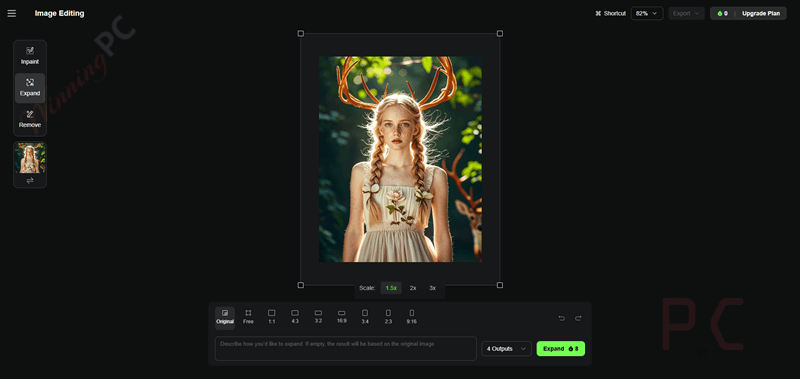Click the green Expand button

(561, 348)
